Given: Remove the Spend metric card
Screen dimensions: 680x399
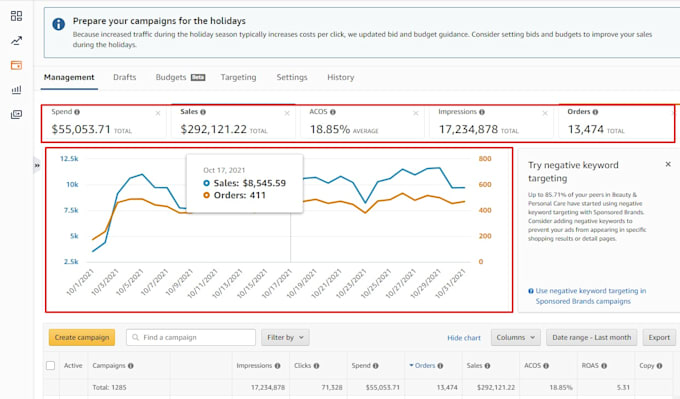Looking at the screenshot, I should coord(158,113).
